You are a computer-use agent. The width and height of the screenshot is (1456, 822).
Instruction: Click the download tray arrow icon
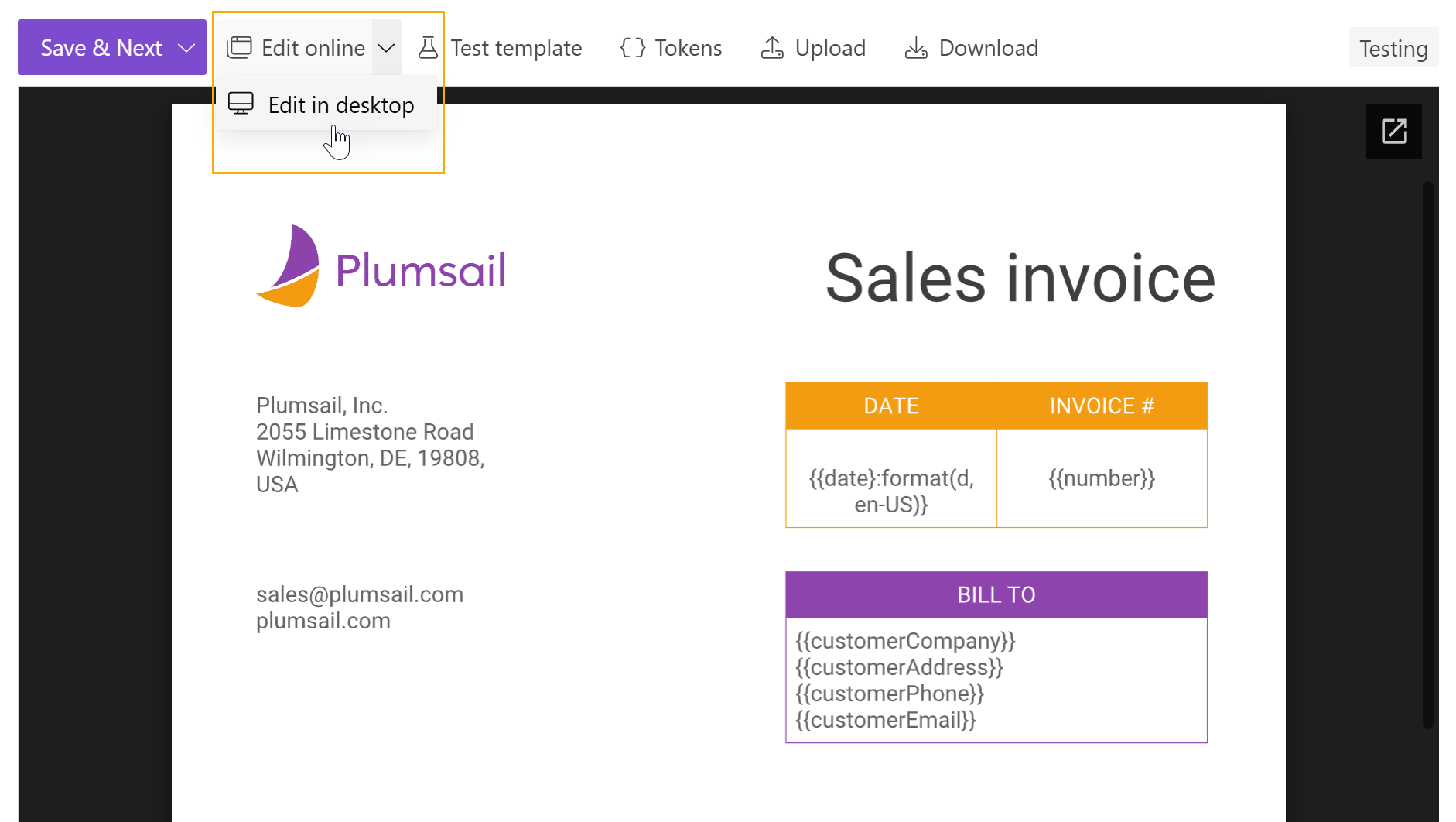point(916,48)
